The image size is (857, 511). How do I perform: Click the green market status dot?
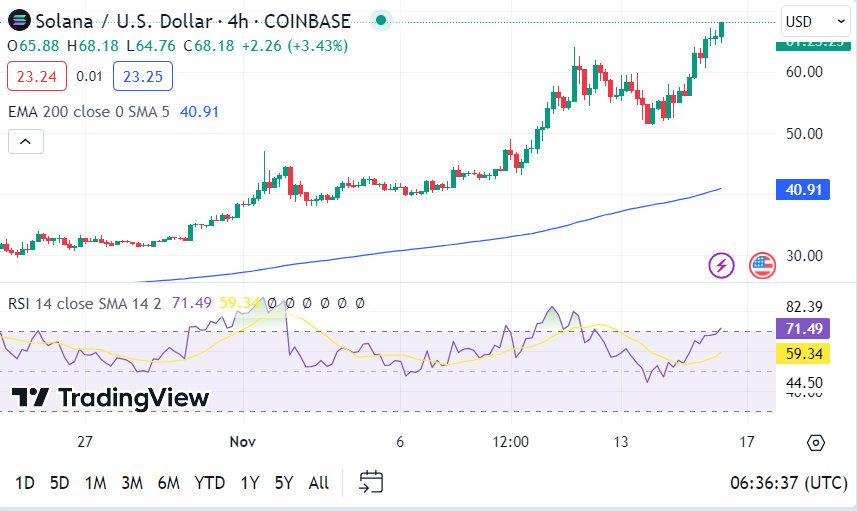tap(381, 21)
